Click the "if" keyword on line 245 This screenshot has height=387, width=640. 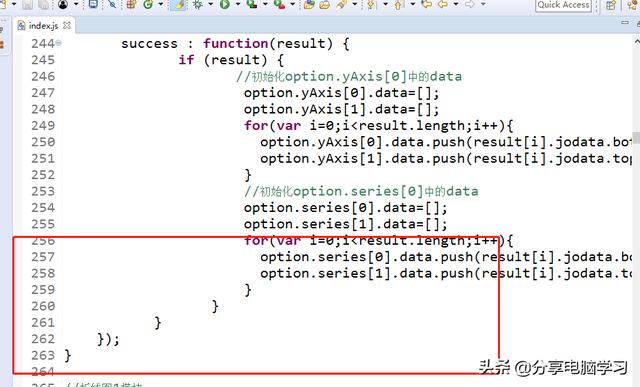click(187, 60)
